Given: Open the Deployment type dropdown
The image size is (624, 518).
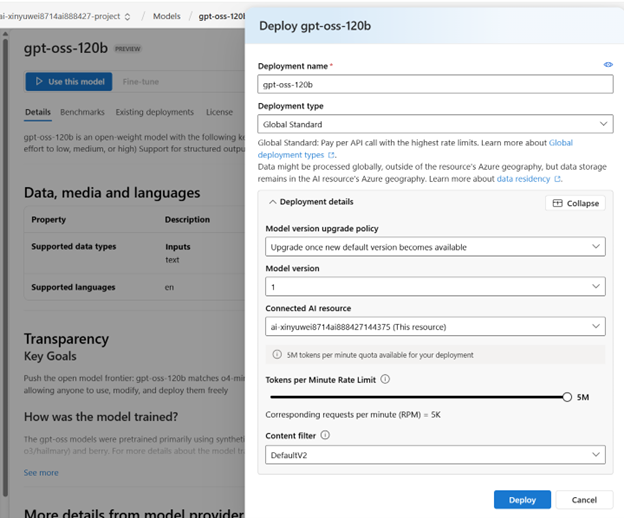Looking at the screenshot, I should pyautogui.click(x=435, y=124).
